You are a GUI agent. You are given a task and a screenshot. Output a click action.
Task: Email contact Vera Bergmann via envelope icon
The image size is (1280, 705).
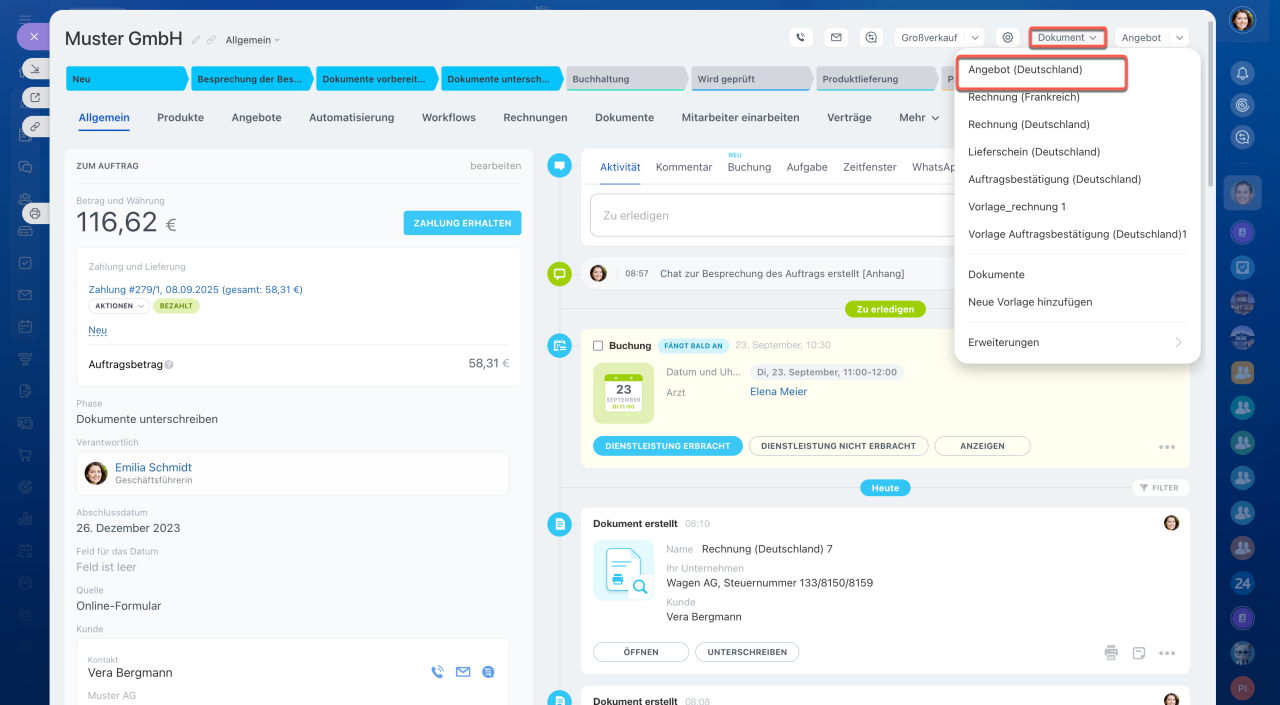coord(463,672)
